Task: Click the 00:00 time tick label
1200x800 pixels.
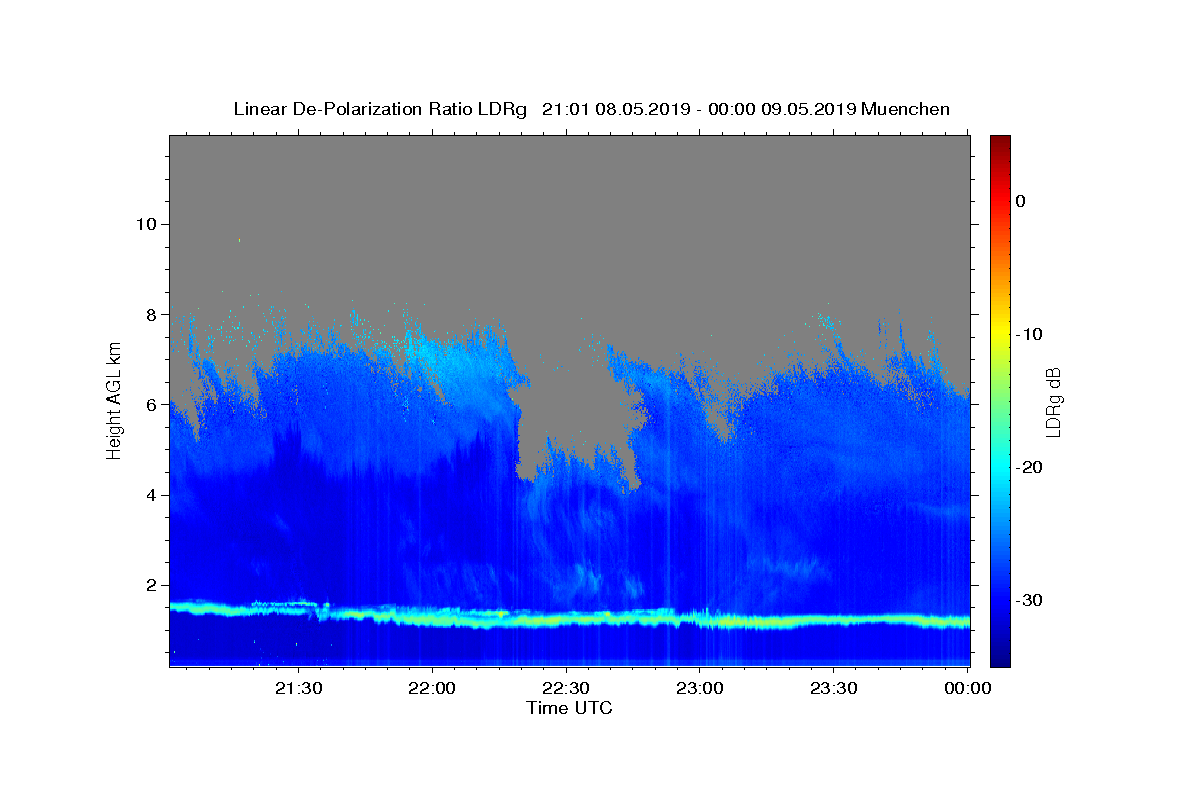Action: tap(967, 688)
